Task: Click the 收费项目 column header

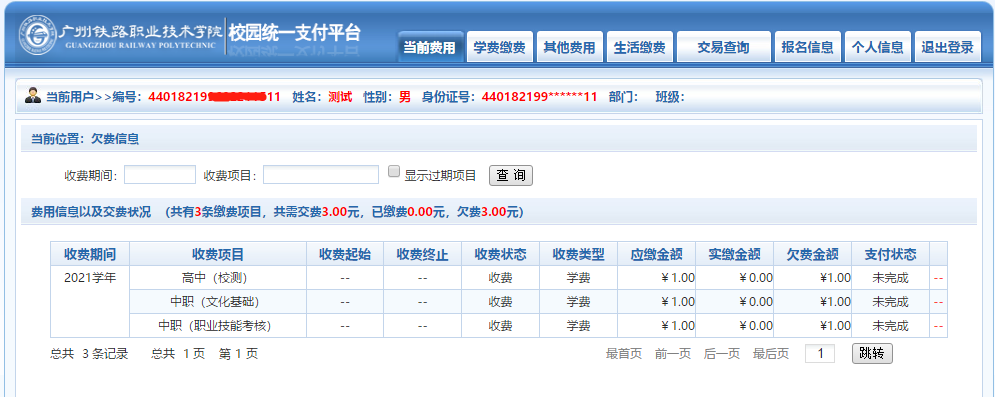Action: 218,254
